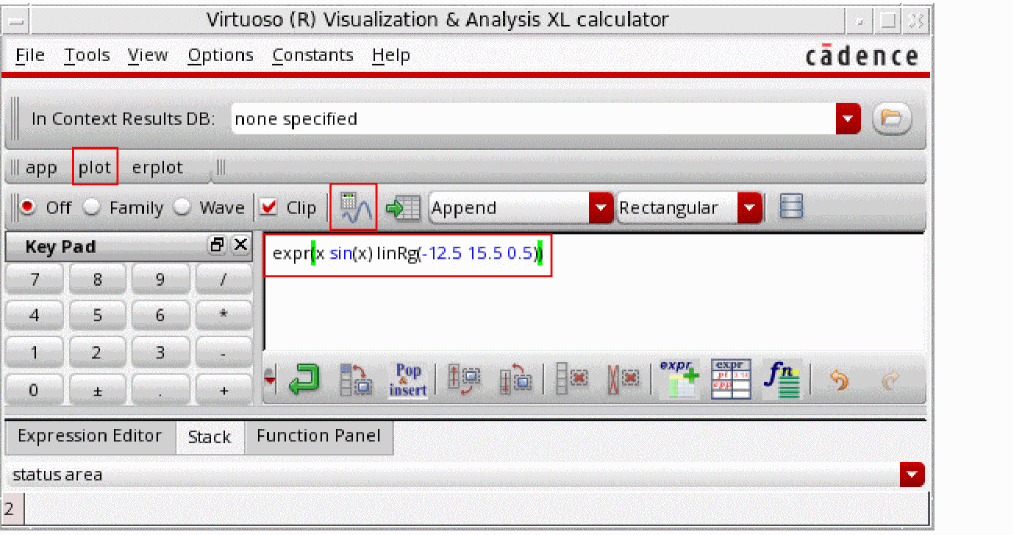
Task: Click the keypad minus button
Action: click(224, 353)
